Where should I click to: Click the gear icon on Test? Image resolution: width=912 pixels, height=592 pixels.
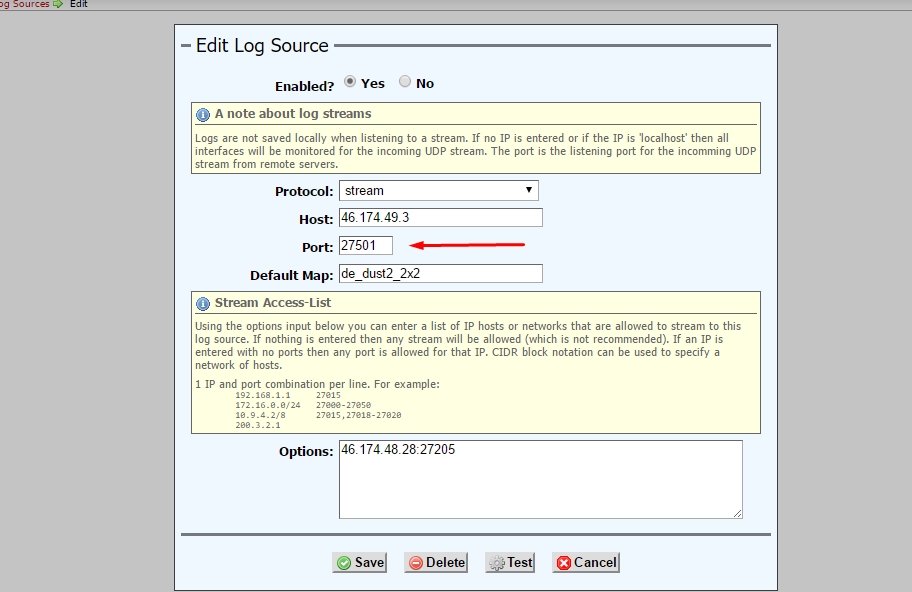click(x=497, y=563)
